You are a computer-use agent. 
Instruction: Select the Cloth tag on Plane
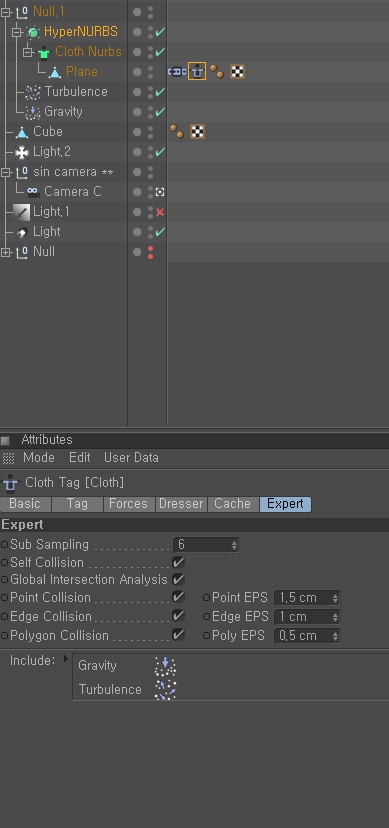pos(197,72)
